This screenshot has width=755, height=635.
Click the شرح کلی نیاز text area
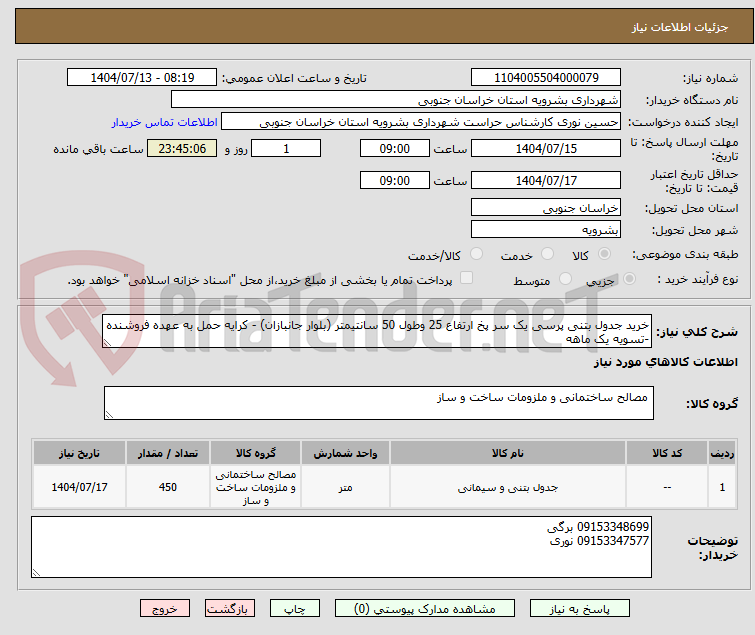coord(377,331)
